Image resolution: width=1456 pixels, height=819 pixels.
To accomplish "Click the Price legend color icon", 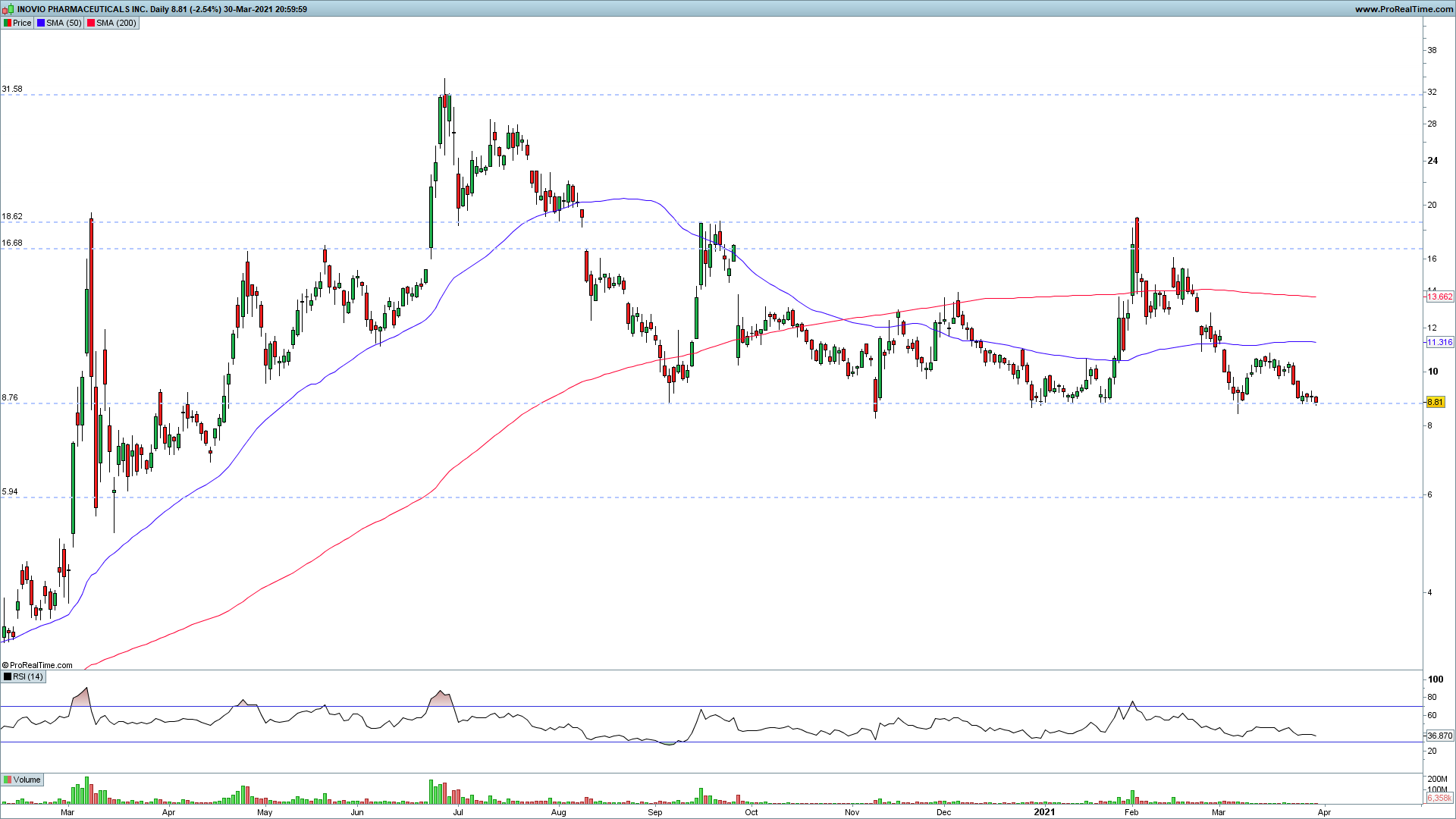I will point(7,23).
